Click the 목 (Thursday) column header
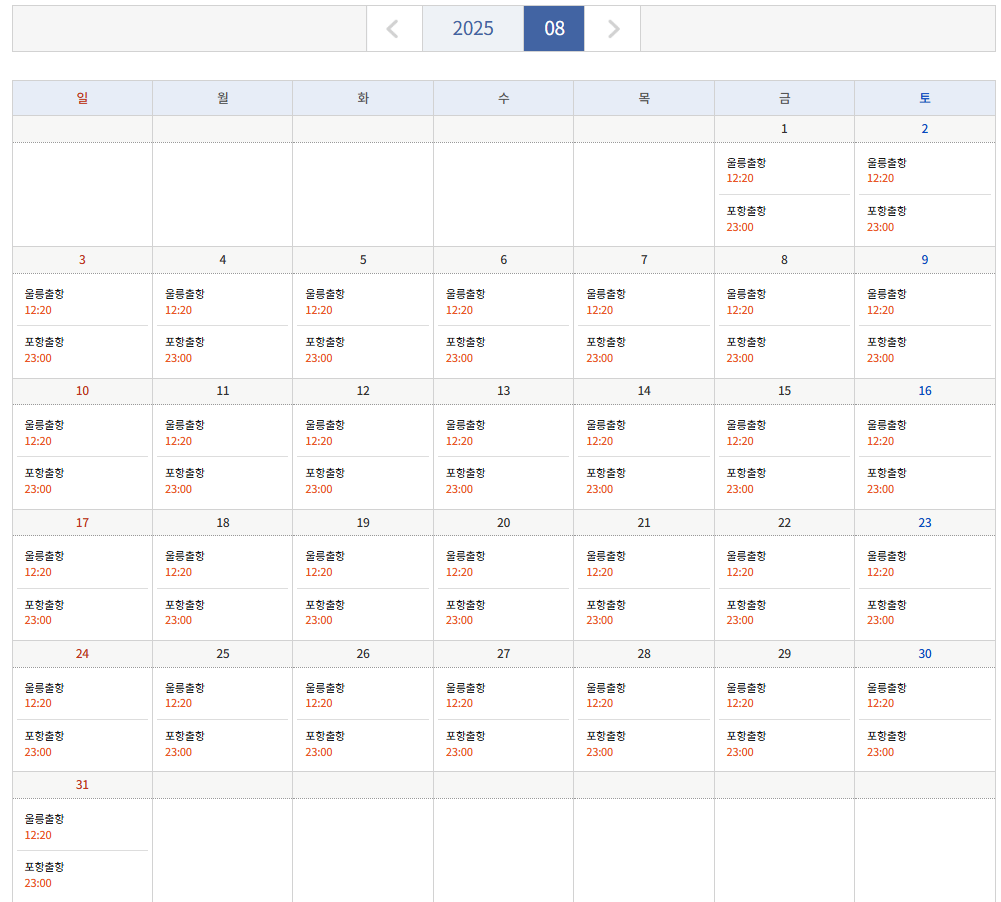Viewport: 1001px width, 902px height. (644, 98)
